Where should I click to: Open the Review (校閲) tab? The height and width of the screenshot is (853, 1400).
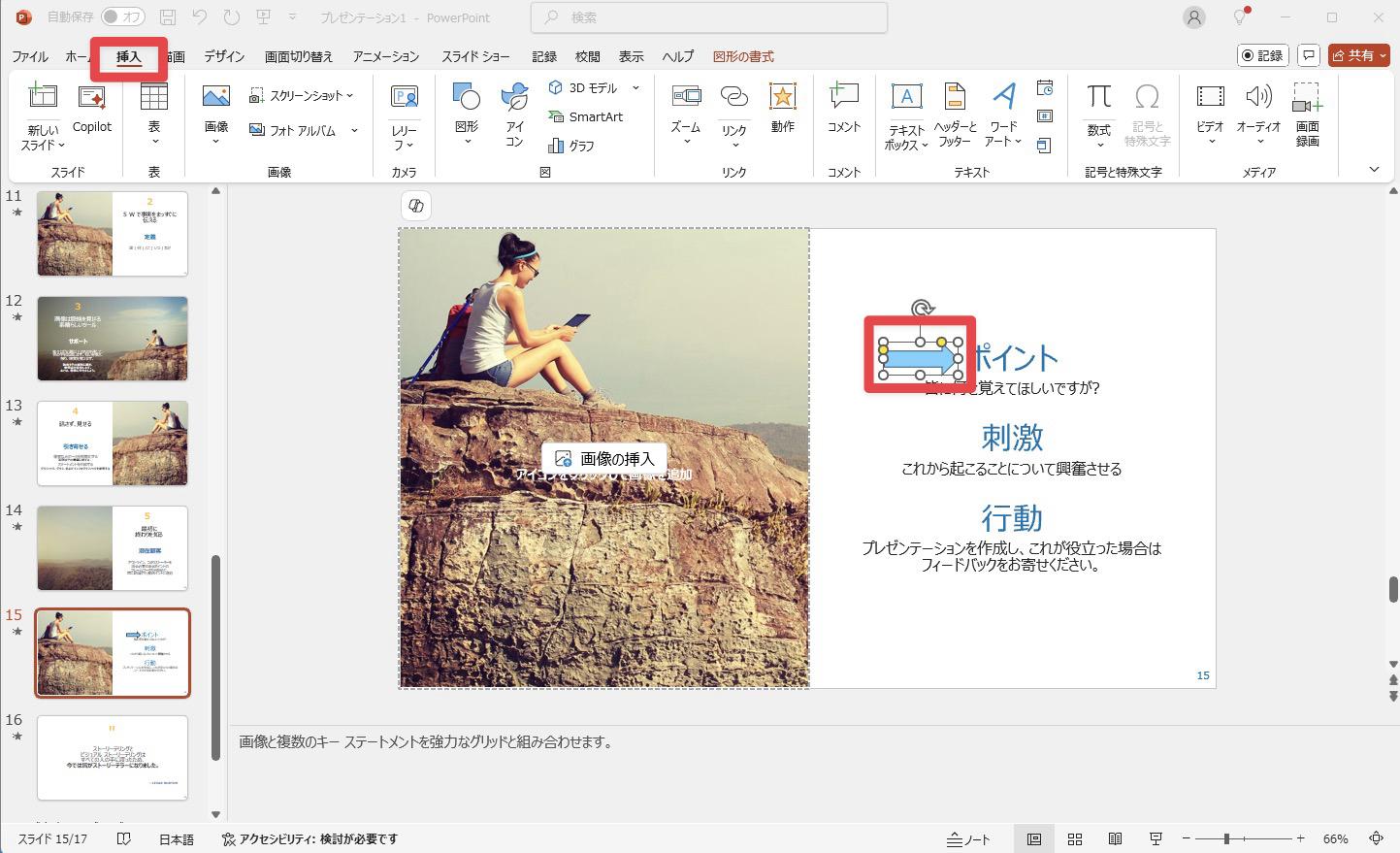(x=587, y=56)
